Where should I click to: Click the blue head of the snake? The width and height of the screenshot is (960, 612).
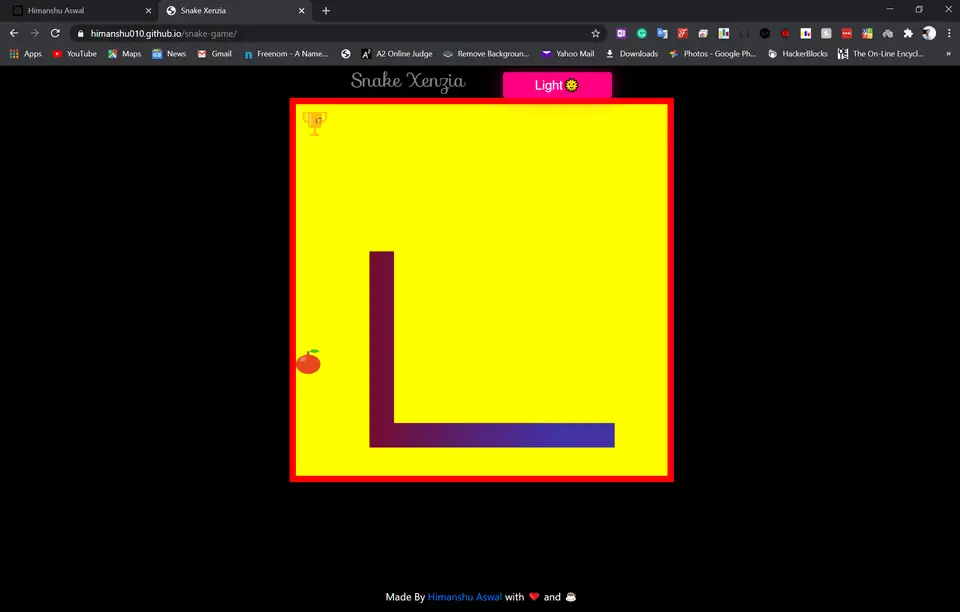click(602, 435)
